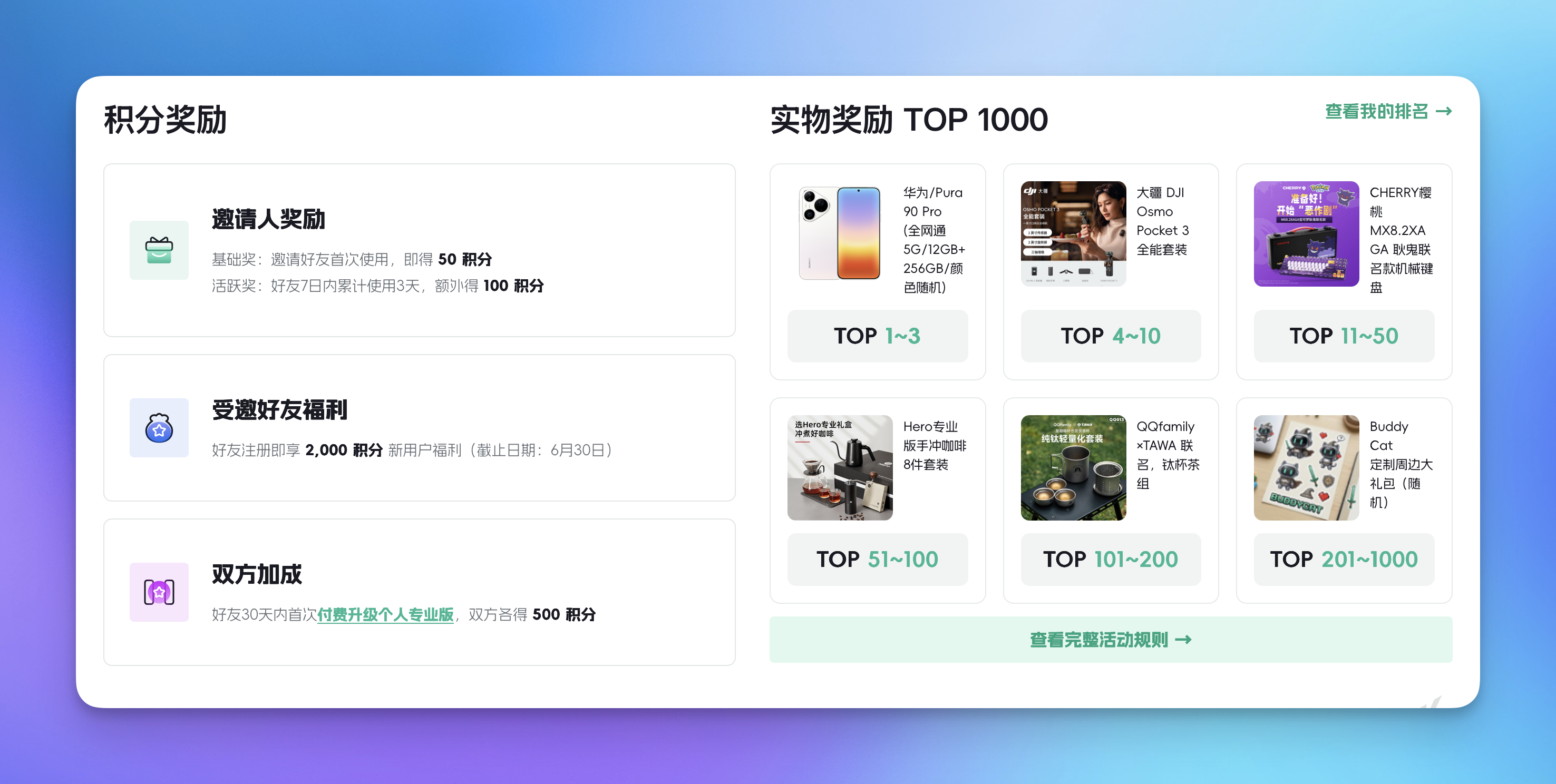Viewport: 1556px width, 784px height.
Task: Click the green gift box icon
Action: 159,250
